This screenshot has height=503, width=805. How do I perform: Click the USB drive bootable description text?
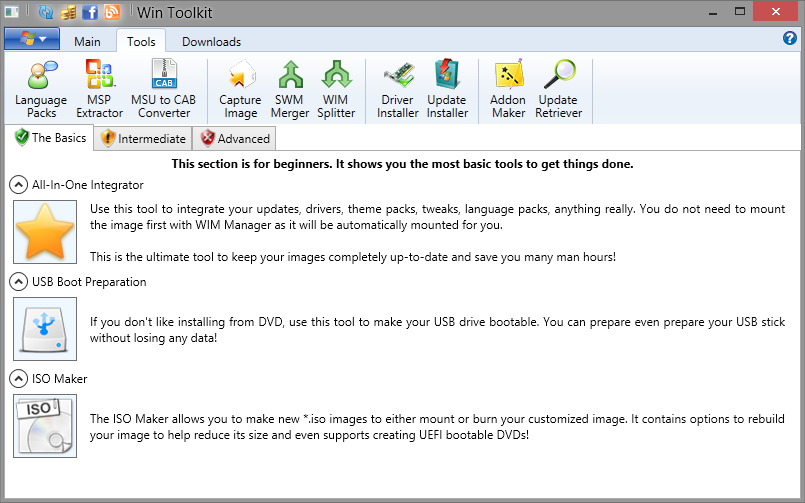[437, 330]
